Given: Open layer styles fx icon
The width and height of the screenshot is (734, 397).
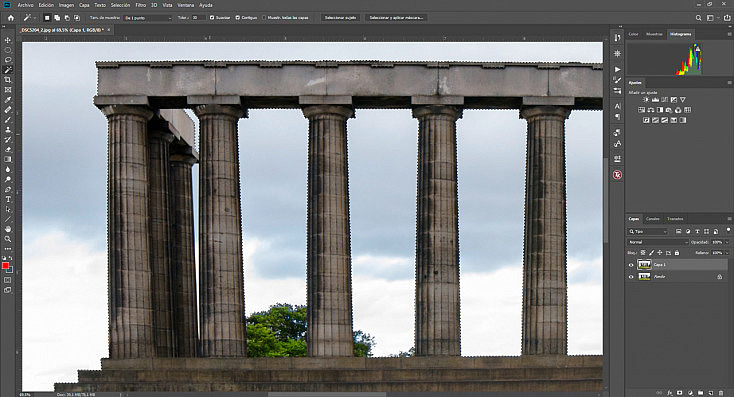Looking at the screenshot, I should 670,393.
